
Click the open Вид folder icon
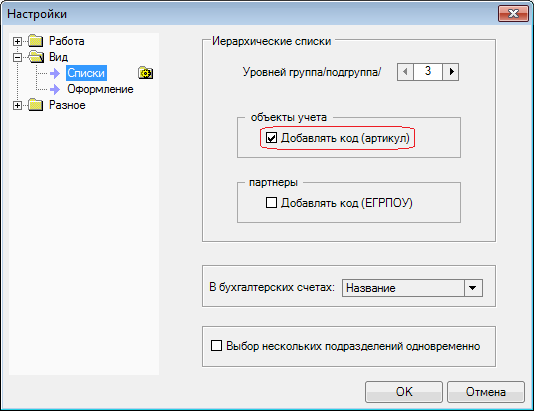click(36, 57)
